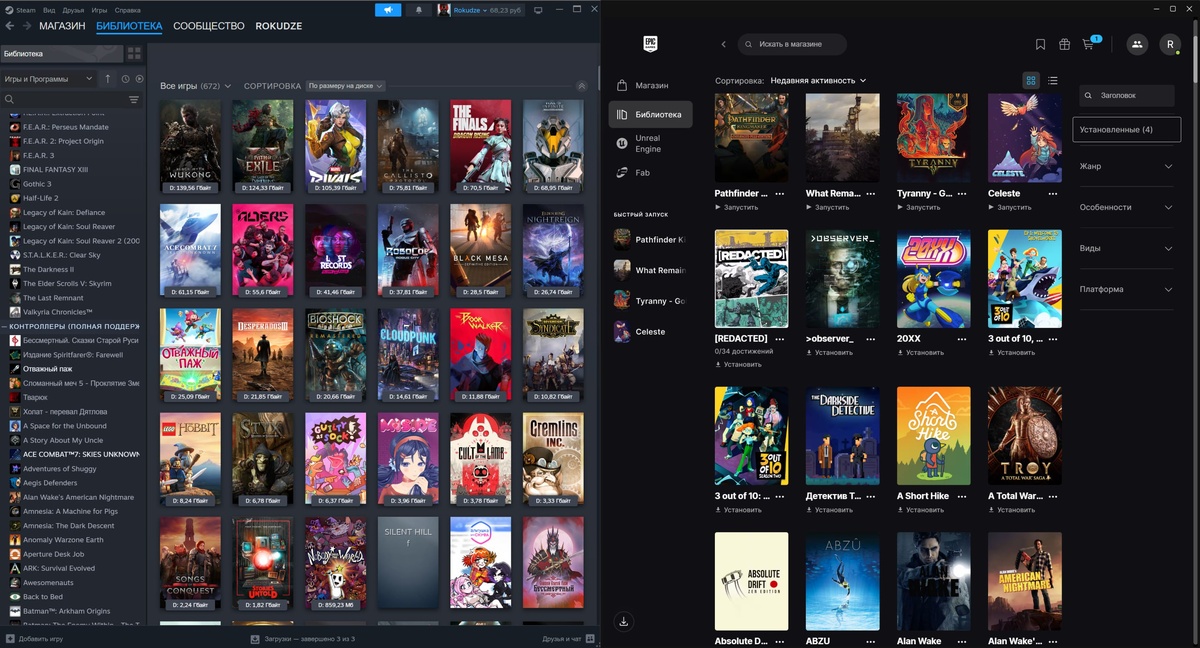Click Add a Game in Steam
Viewport: 1200px width, 648px height.
point(34,638)
